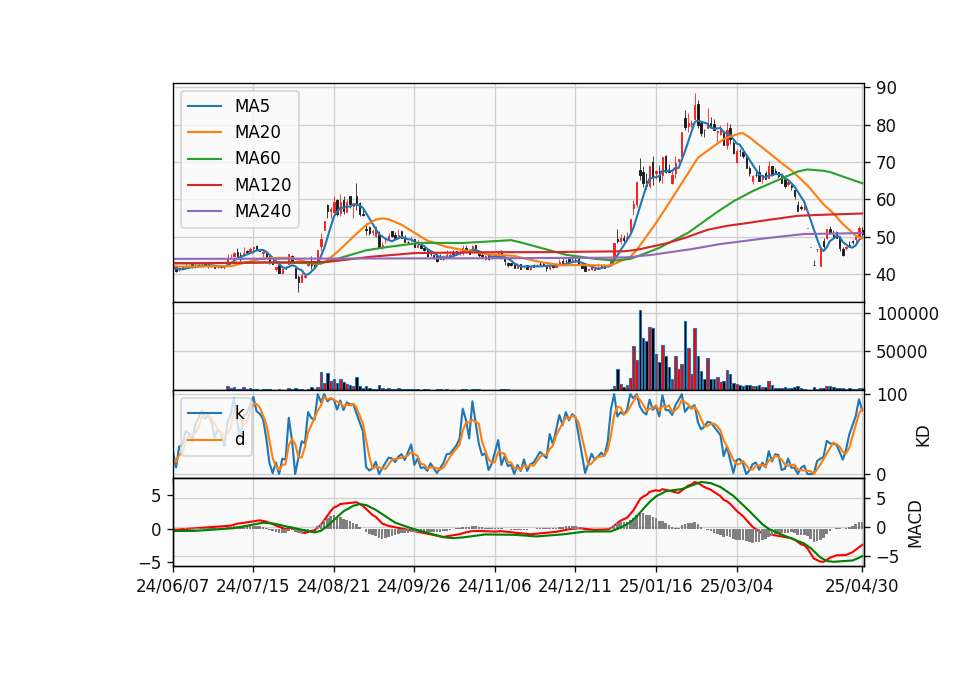Screen dimensions: 960x690
Task: Click the 80 price axis tick label
Action: point(886,126)
